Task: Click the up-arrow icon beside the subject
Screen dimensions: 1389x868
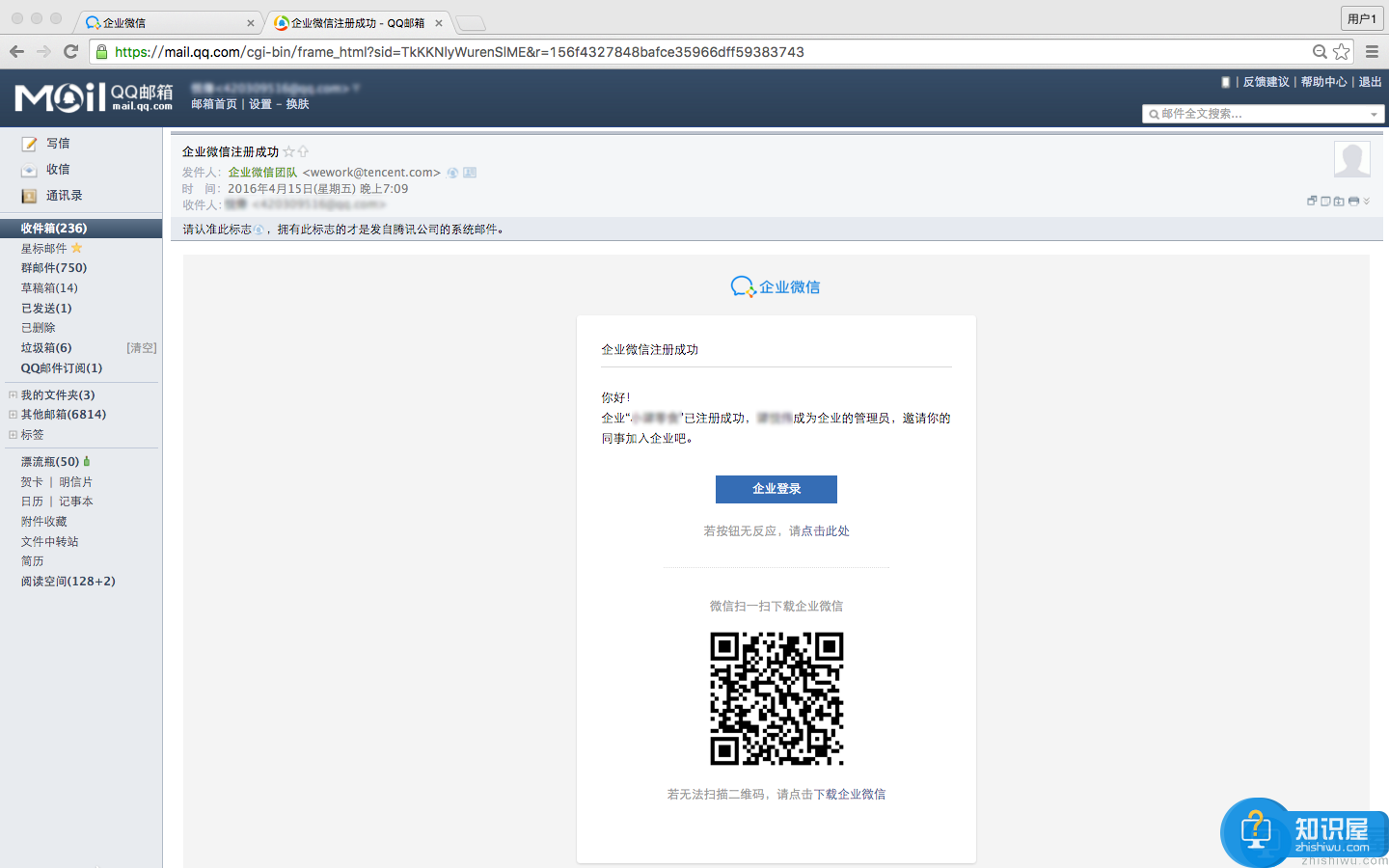Action: (303, 151)
